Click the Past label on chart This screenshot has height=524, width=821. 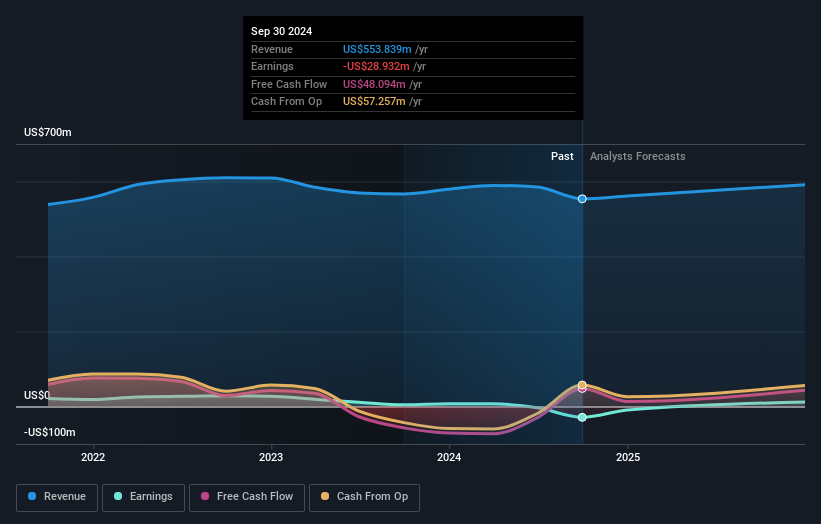coord(562,156)
